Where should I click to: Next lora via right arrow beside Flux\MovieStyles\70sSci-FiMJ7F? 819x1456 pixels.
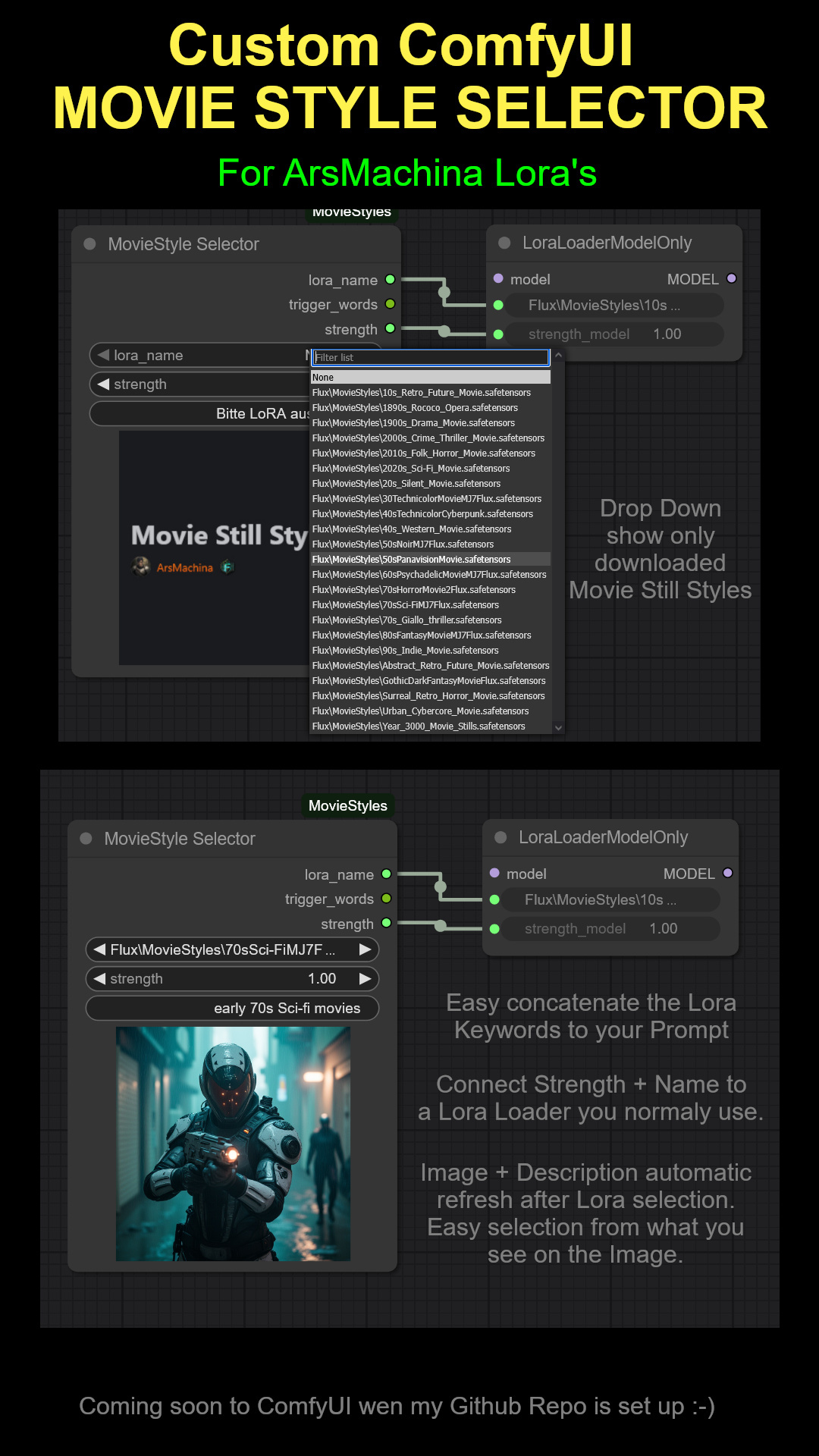click(366, 949)
